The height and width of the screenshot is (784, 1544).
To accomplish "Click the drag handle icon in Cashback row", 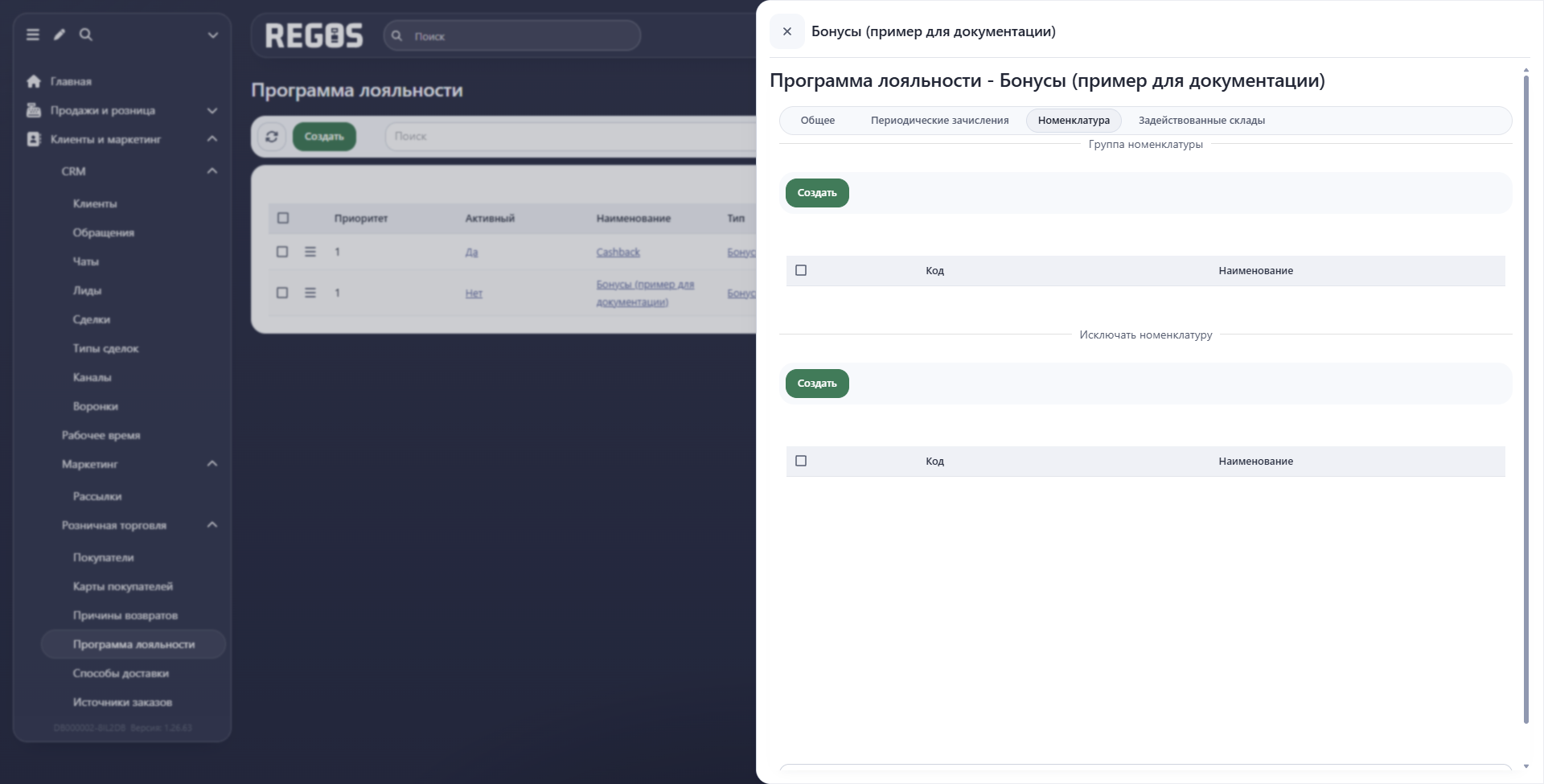I will coord(310,252).
